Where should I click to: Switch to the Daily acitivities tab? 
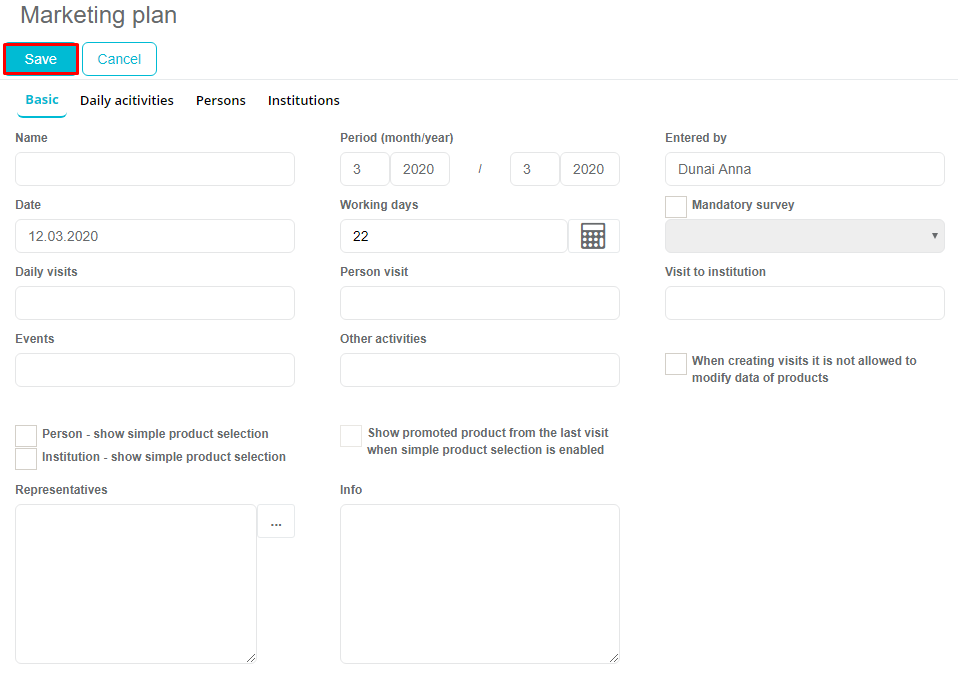pos(127,100)
